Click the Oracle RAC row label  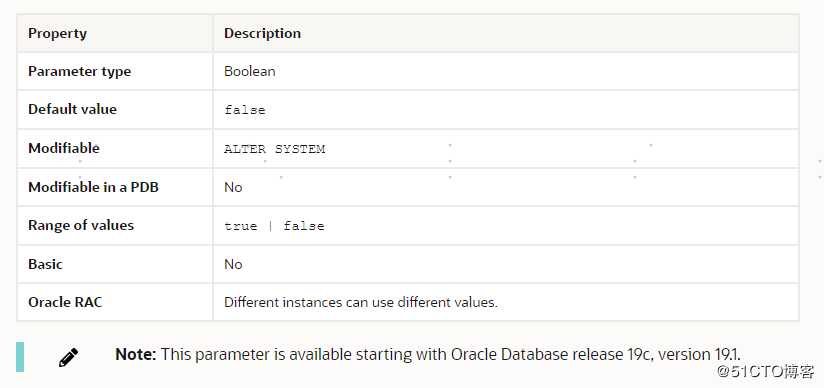[x=65, y=302]
